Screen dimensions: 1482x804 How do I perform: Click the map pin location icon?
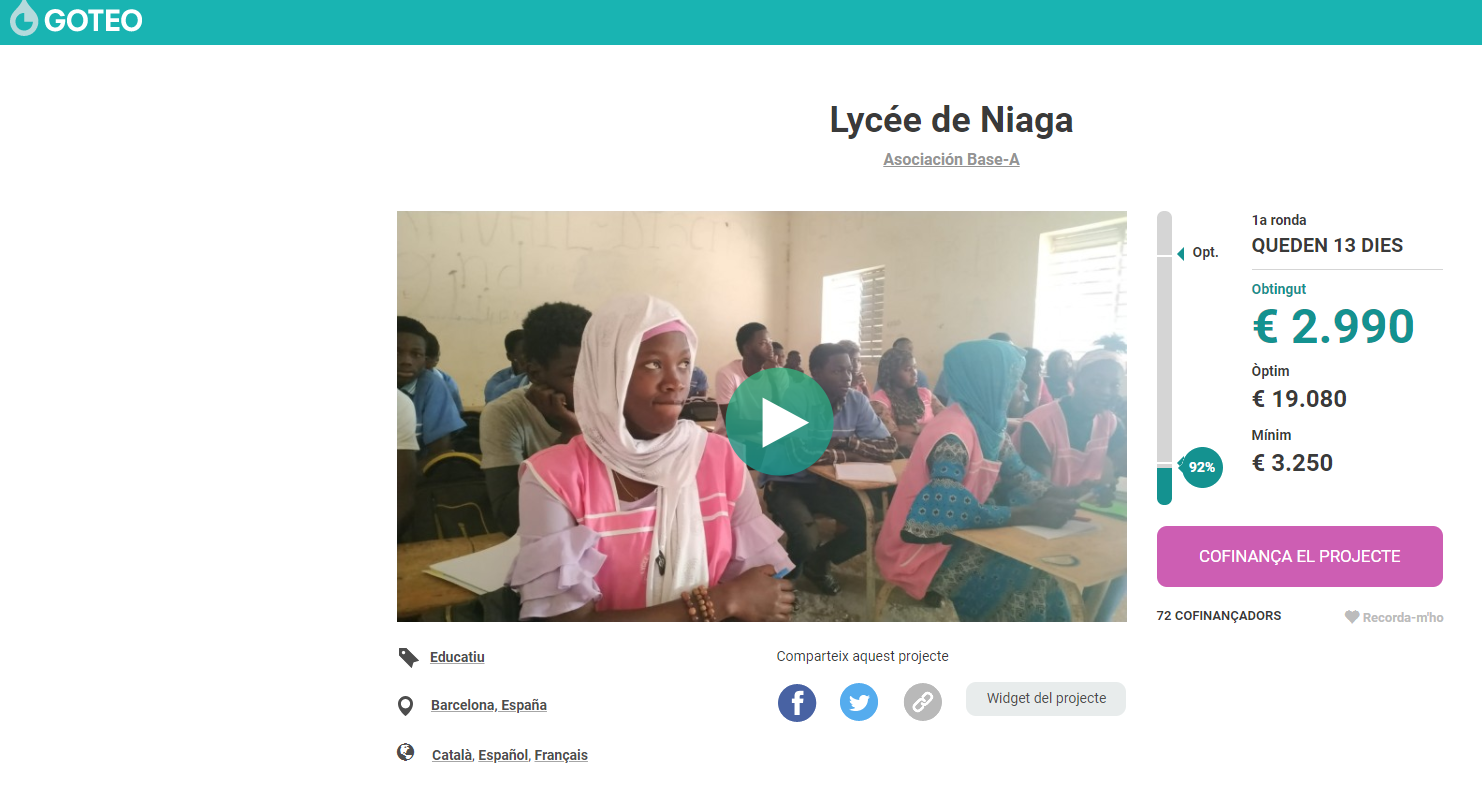405,706
